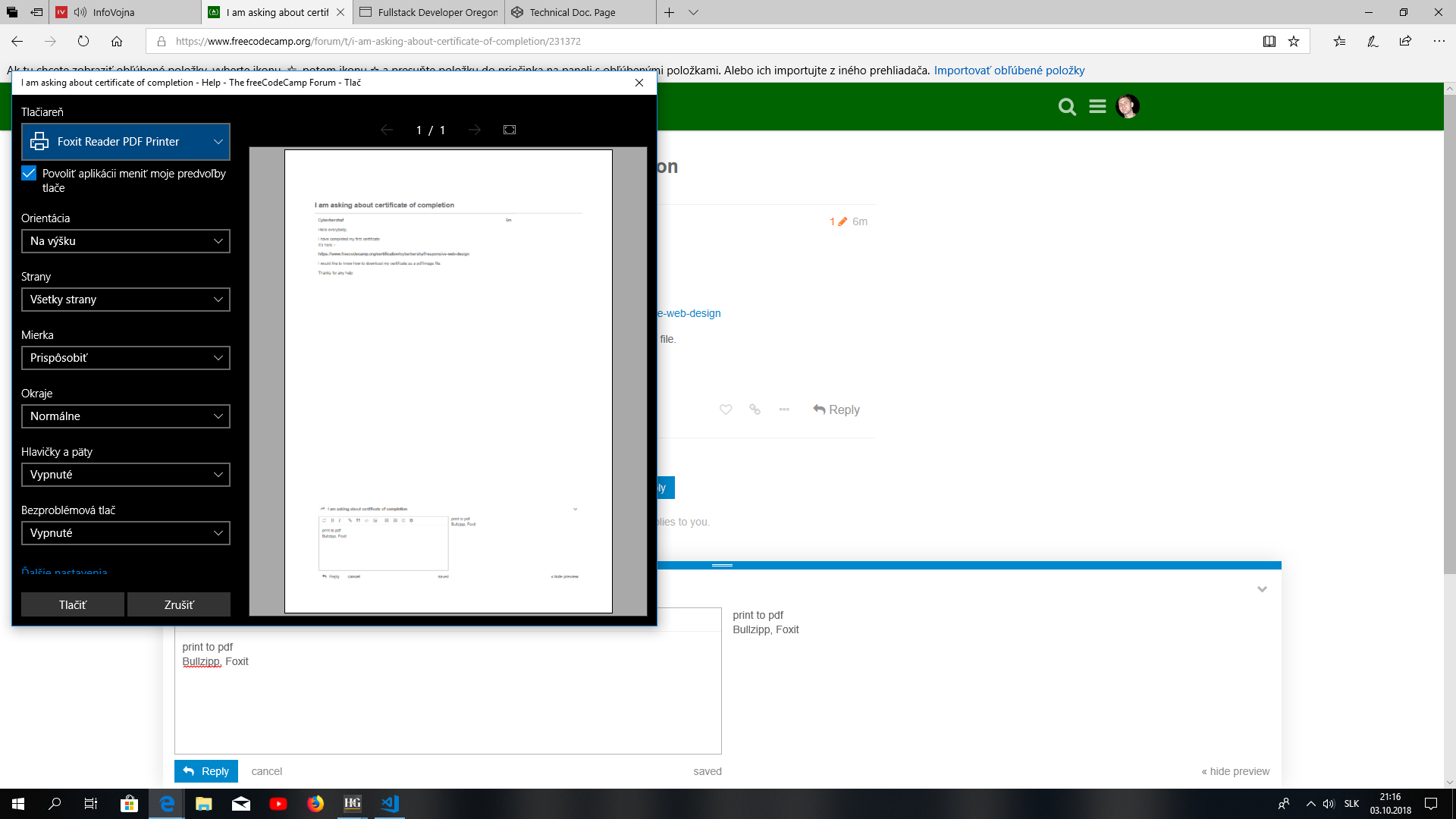
Task: Open the Orientácia dropdown
Action: 125,241
